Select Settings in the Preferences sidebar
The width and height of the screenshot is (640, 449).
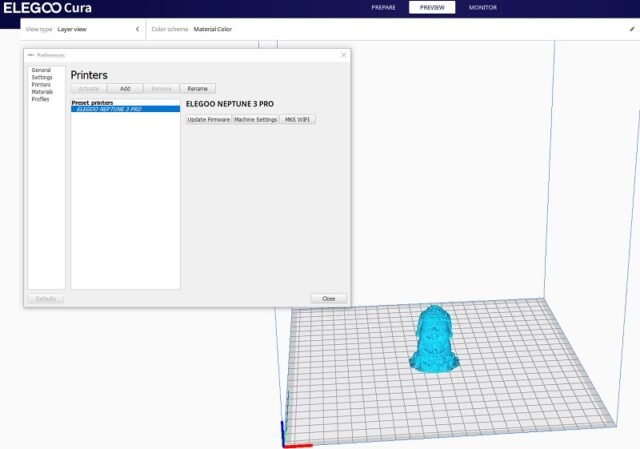(x=42, y=77)
